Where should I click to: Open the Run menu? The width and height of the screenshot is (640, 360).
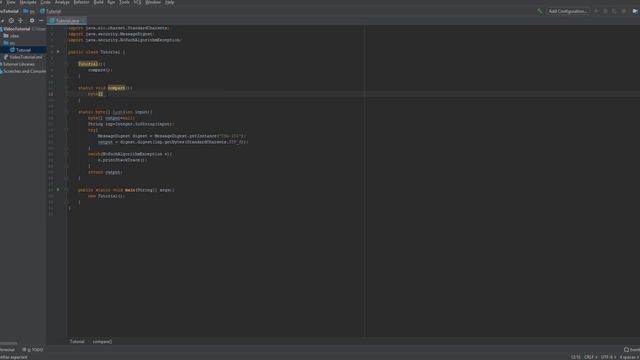click(x=111, y=2)
